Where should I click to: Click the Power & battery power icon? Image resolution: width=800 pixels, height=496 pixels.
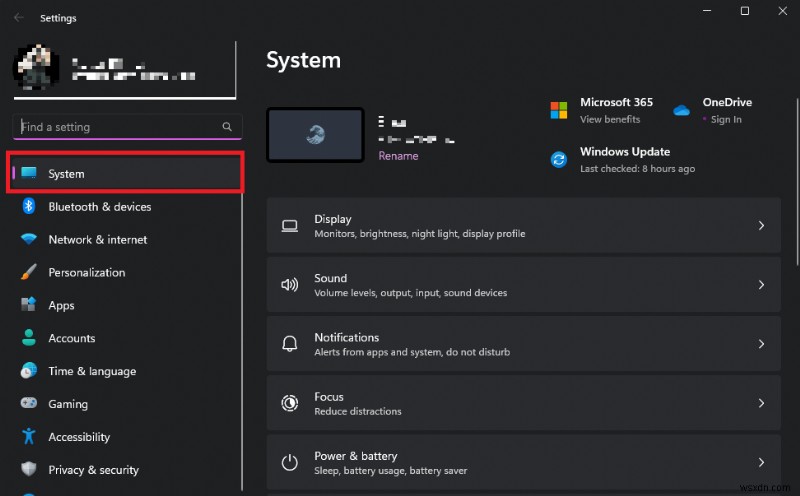point(290,462)
